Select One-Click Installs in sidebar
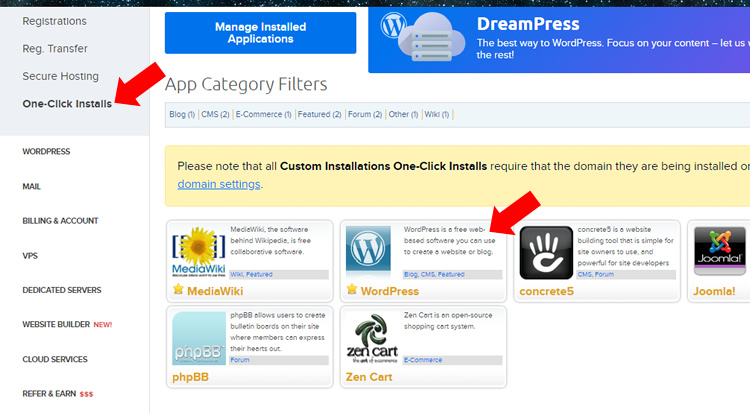The height and width of the screenshot is (413, 750). point(67,104)
